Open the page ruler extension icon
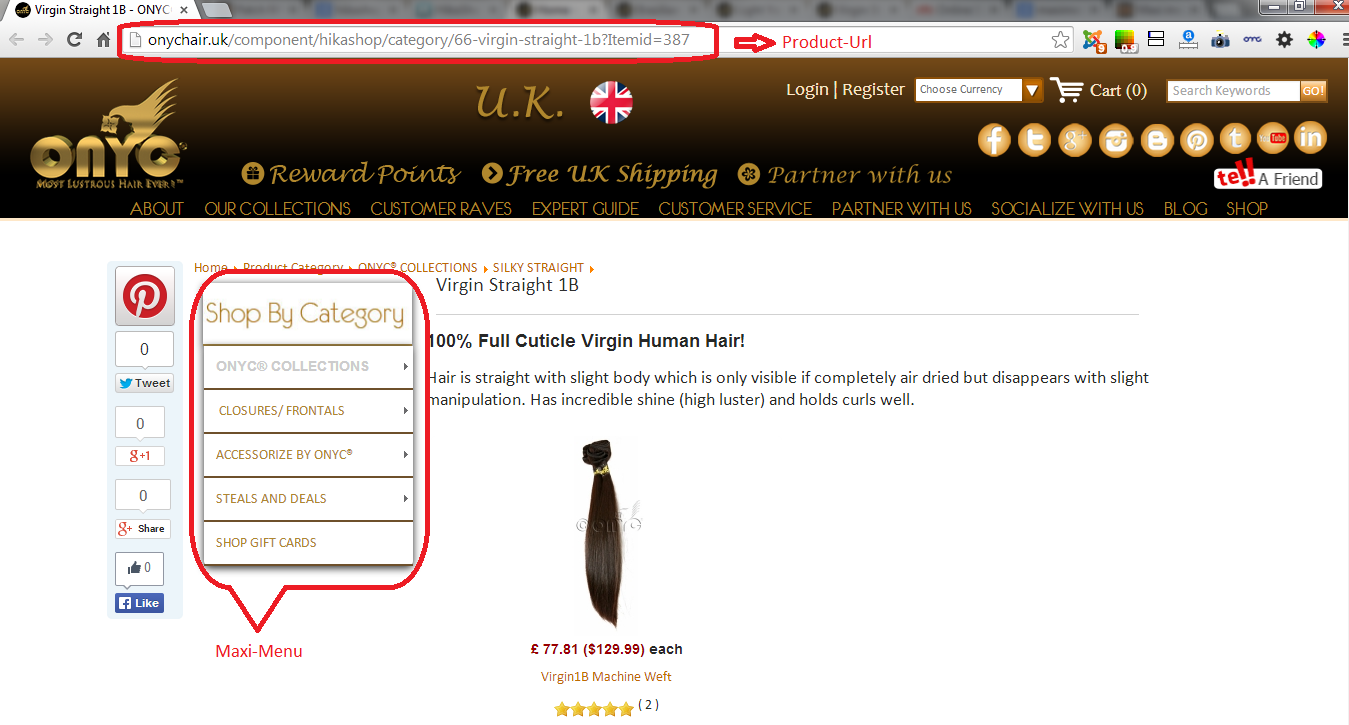The image size is (1349, 725). pos(1188,40)
